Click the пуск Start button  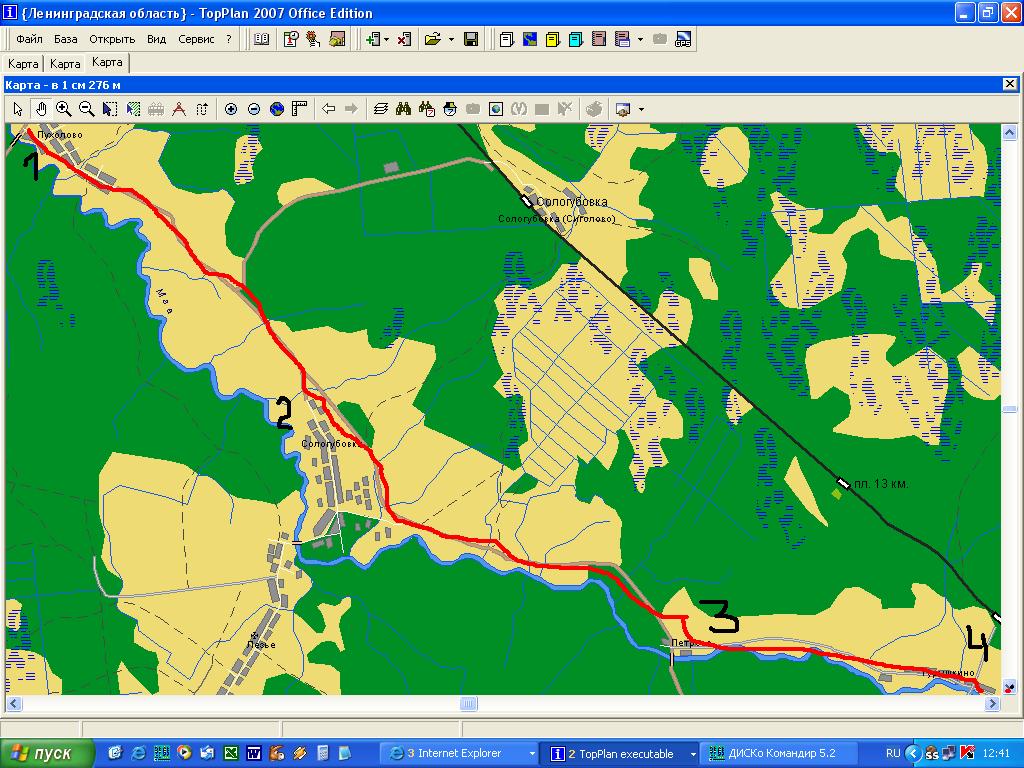pos(48,753)
